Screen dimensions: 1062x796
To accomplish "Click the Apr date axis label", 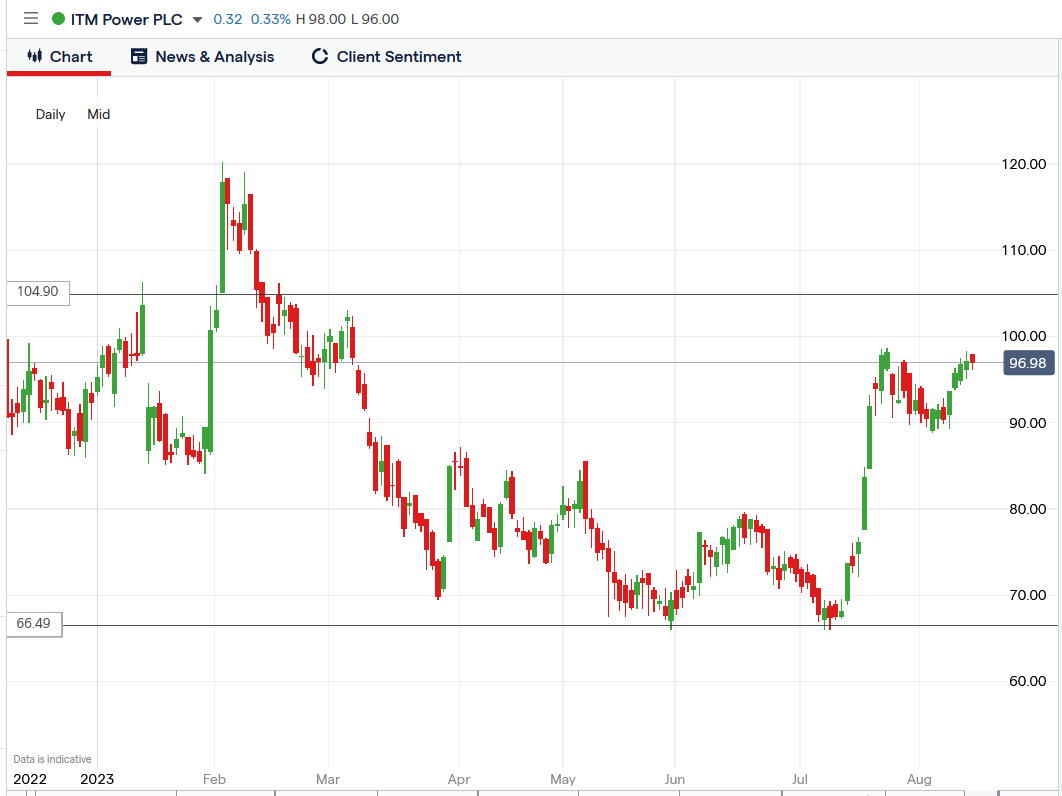I will click(459, 779).
